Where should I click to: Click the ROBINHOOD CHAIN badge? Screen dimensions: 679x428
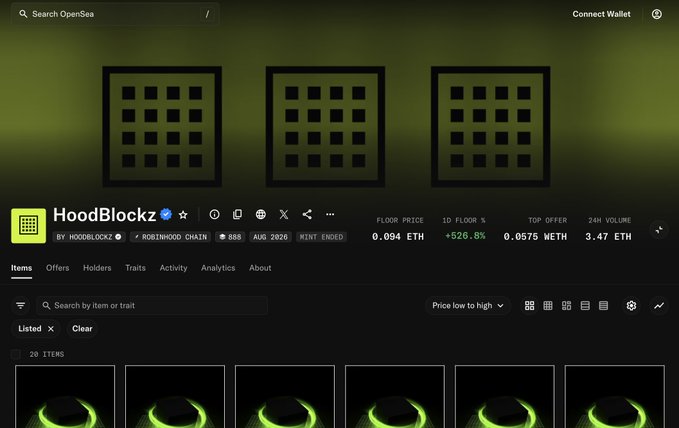[171, 237]
